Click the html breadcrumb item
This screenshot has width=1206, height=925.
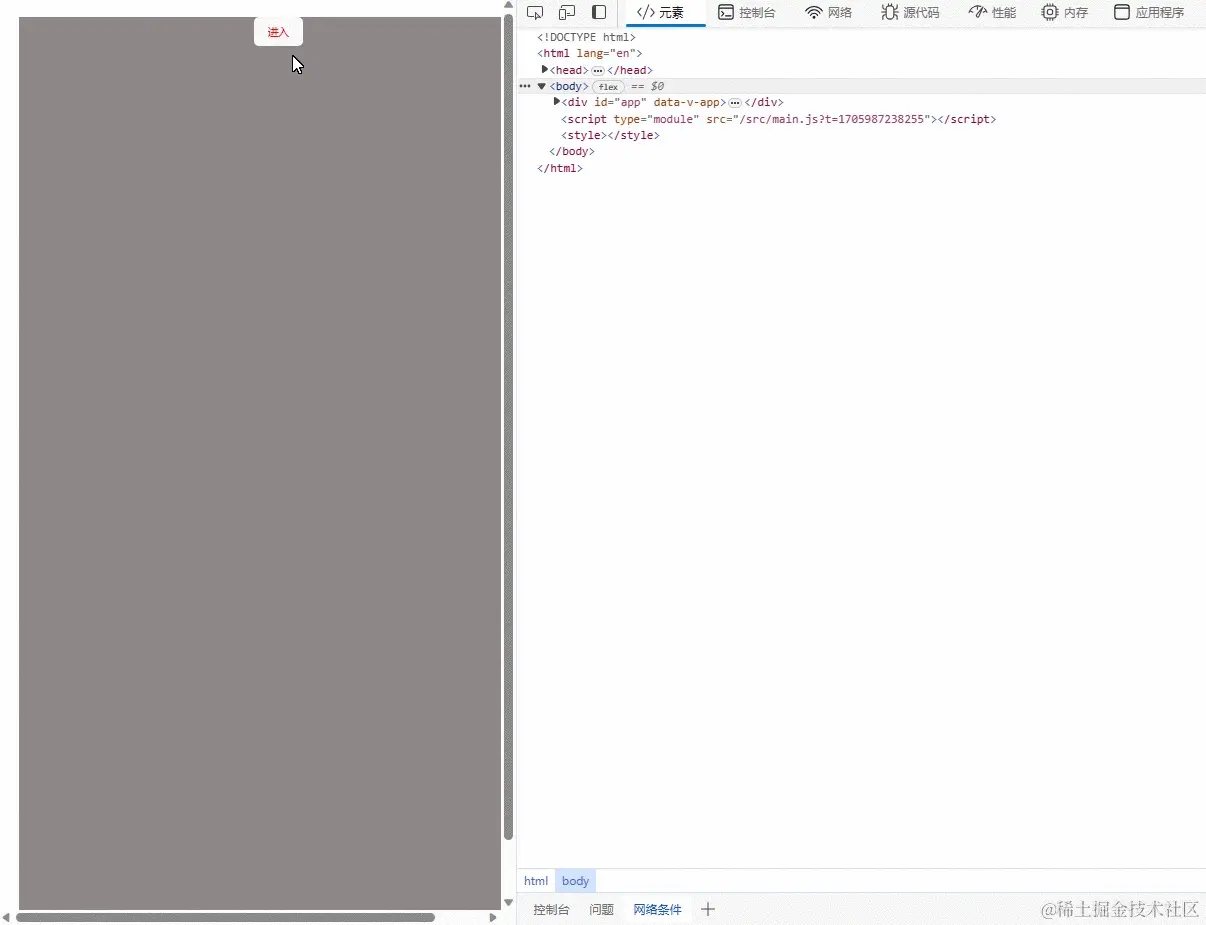[x=536, y=881]
